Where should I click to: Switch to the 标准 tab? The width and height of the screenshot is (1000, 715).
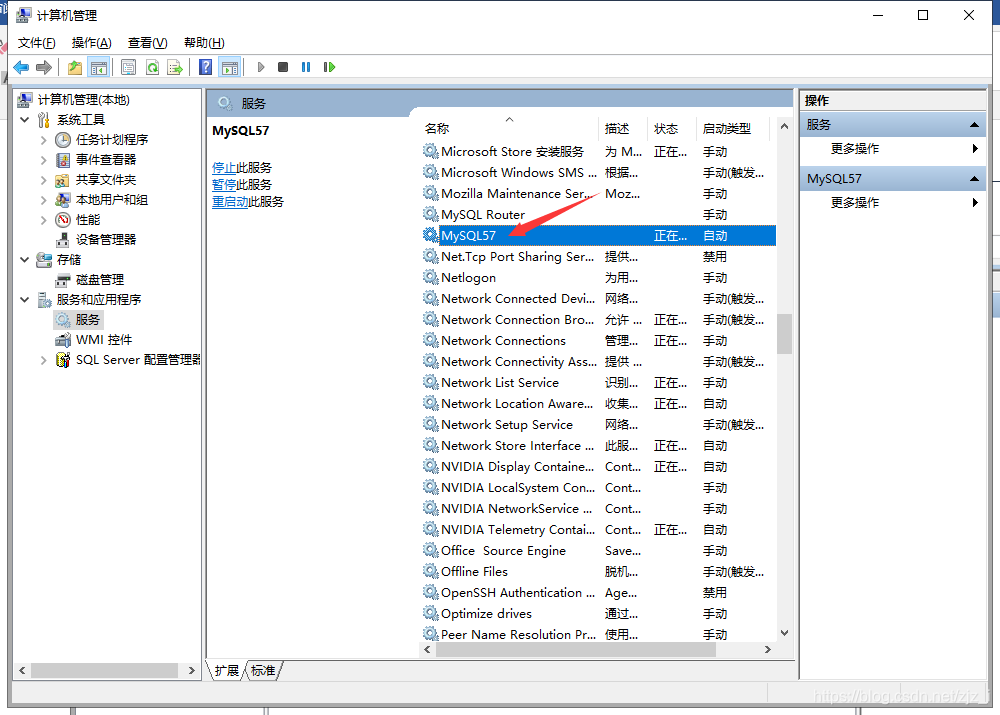pyautogui.click(x=263, y=670)
